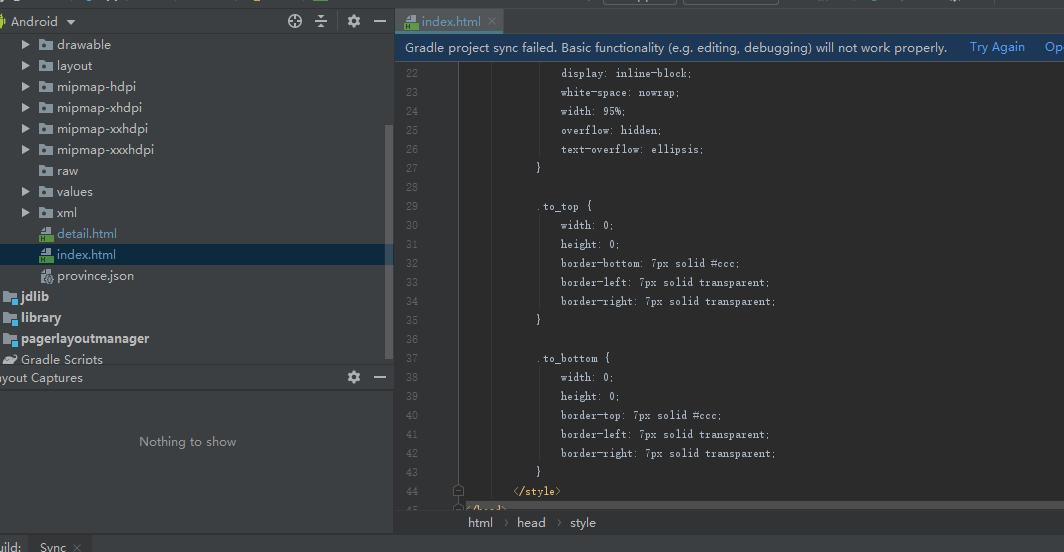Select the index.html editor tab
1064x552 pixels.
450,22
